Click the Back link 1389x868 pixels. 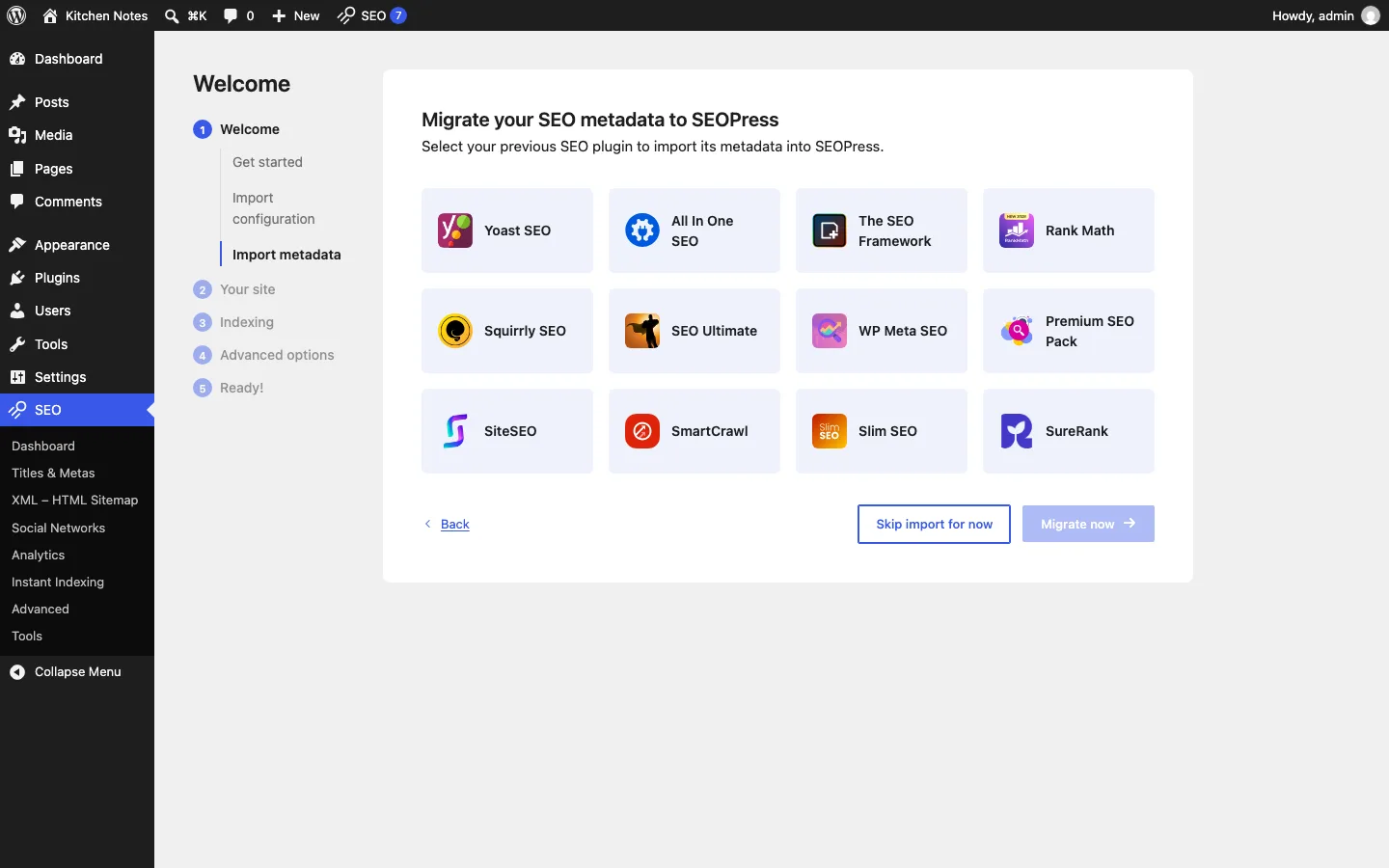(x=454, y=524)
